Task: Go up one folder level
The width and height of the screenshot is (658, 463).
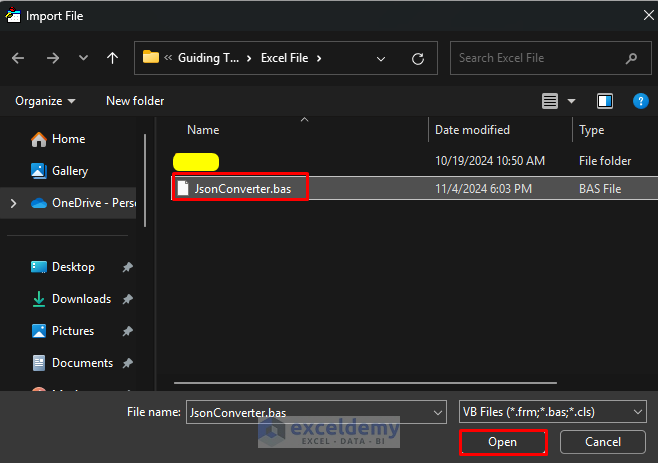Action: coord(112,58)
